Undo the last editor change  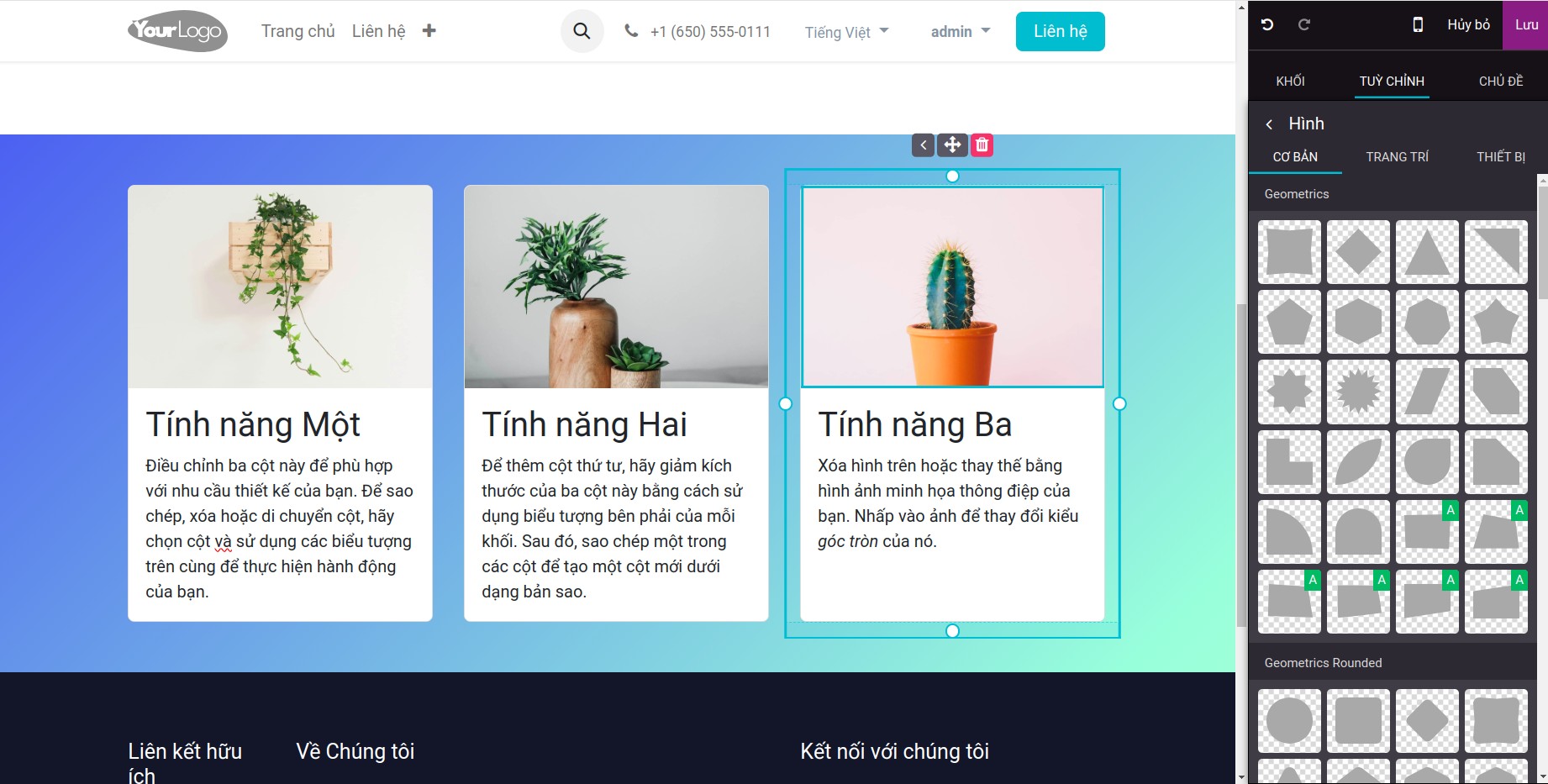point(1267,25)
